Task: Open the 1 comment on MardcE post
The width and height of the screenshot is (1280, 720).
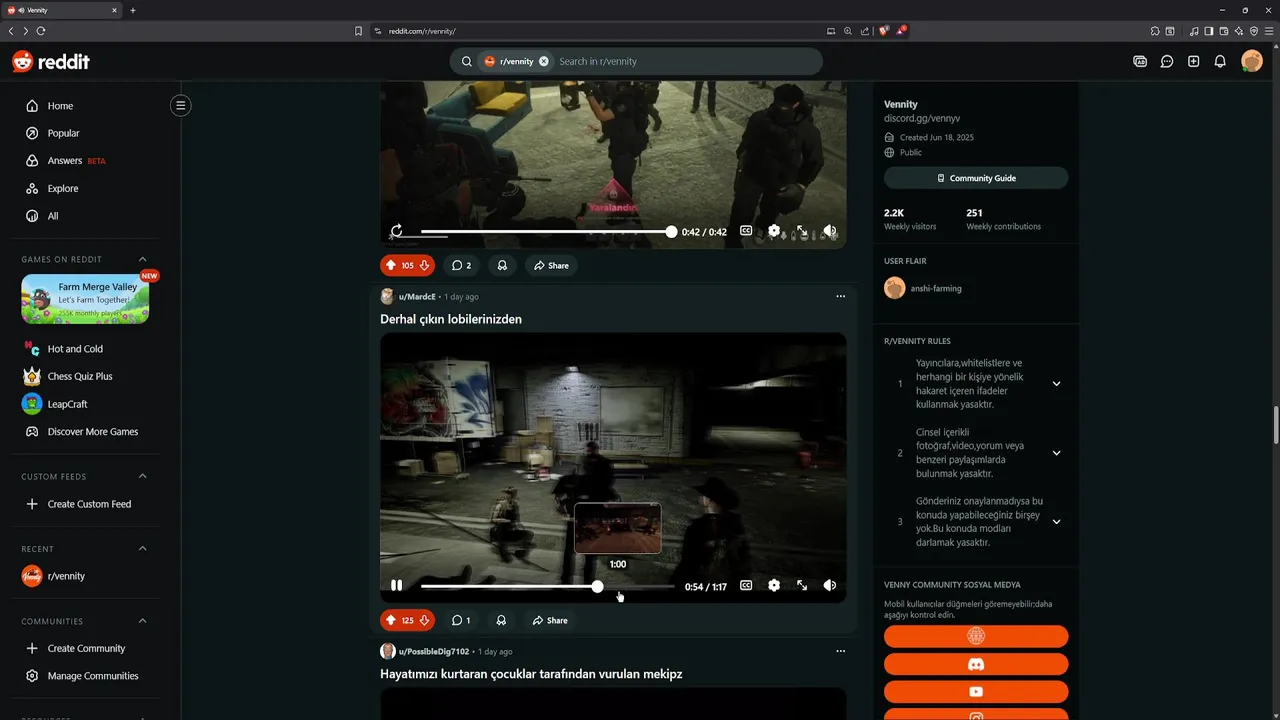Action: [461, 620]
